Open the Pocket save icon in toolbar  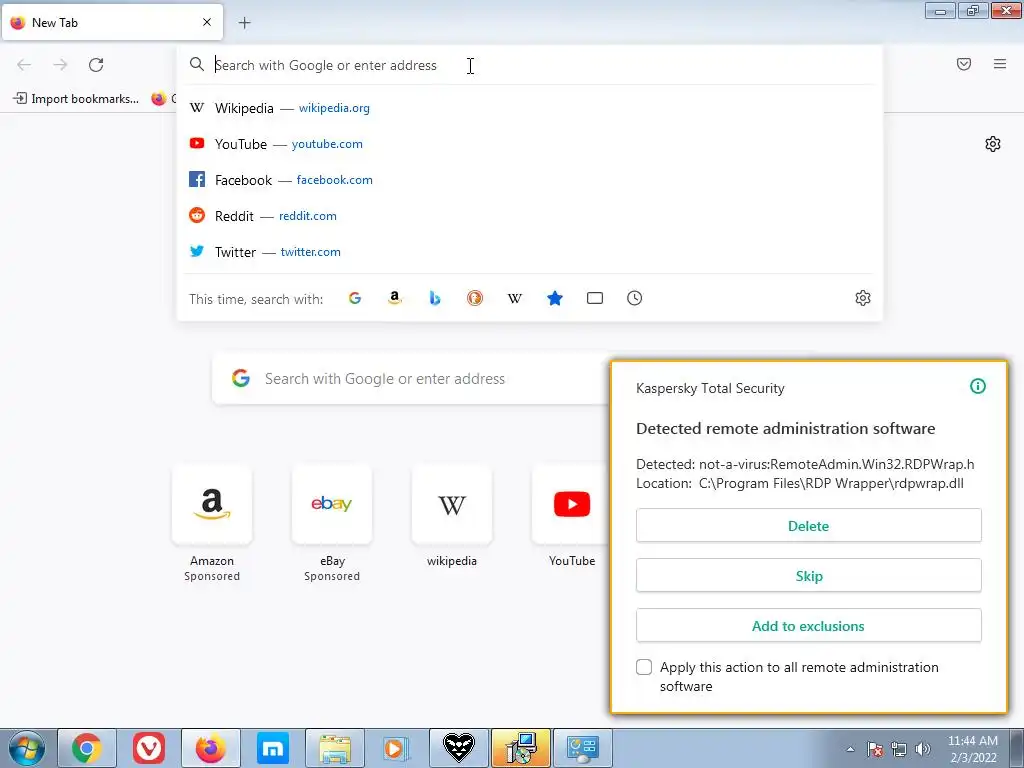(x=963, y=64)
